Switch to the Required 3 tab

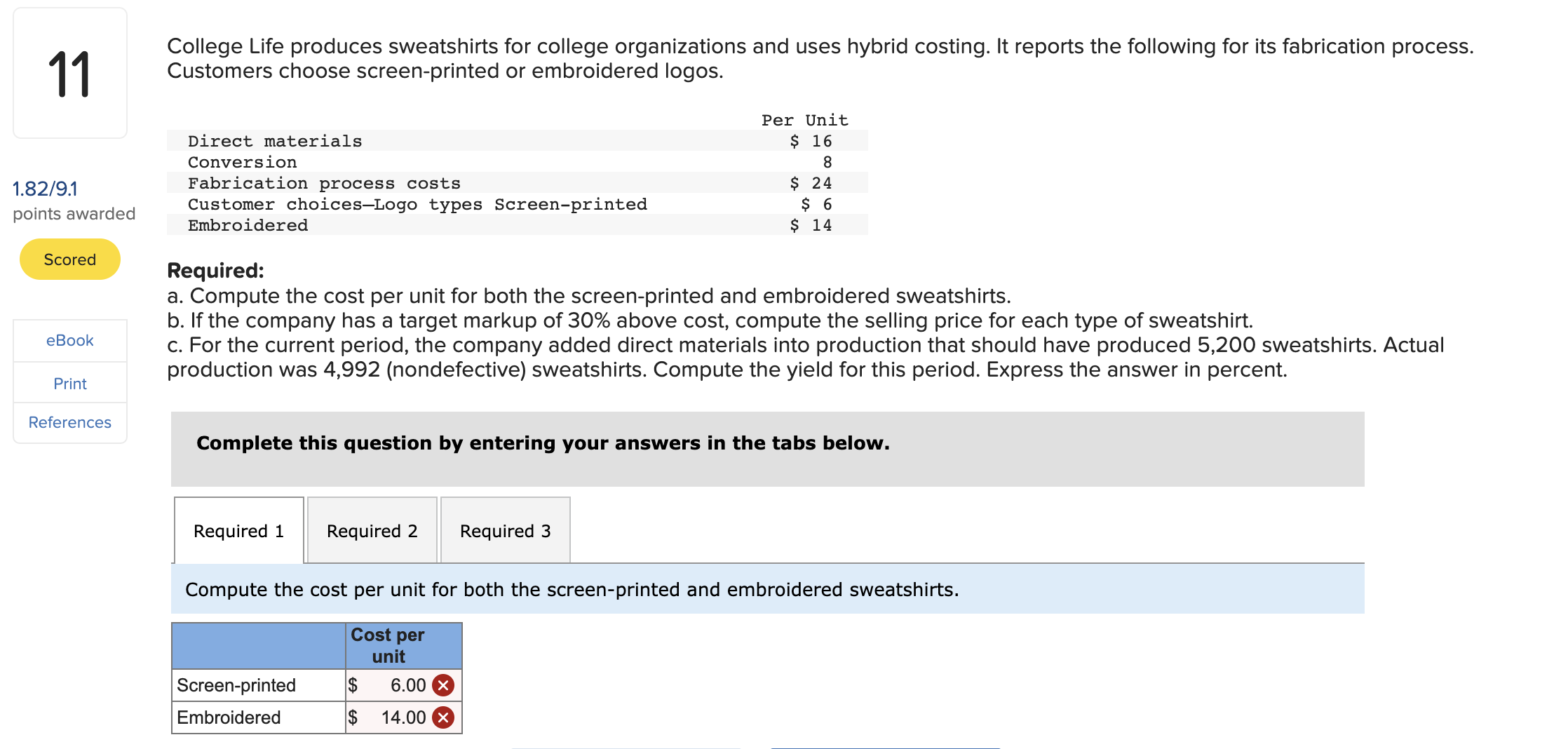(505, 531)
